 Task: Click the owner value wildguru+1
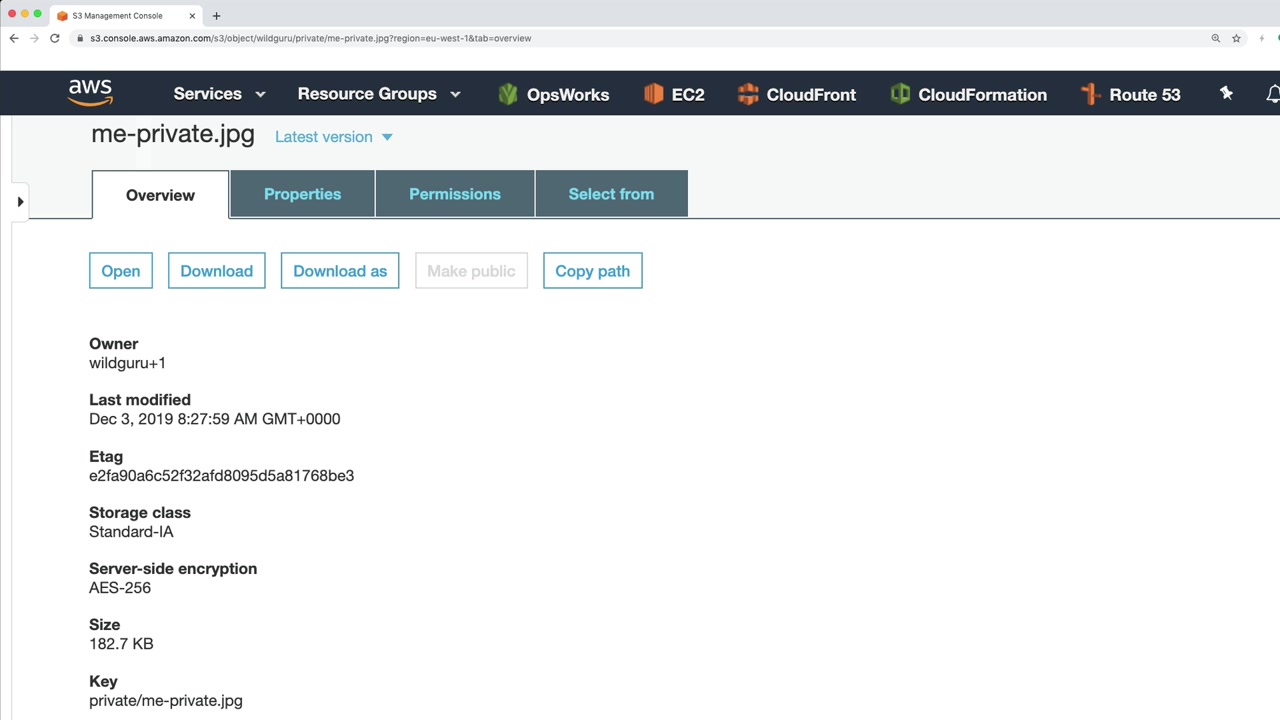pyautogui.click(x=127, y=363)
